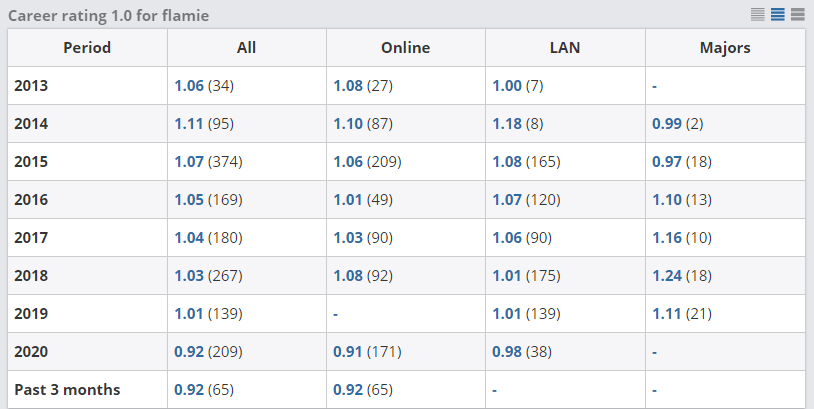Click the LAN column header
814x409 pixels.
point(565,48)
